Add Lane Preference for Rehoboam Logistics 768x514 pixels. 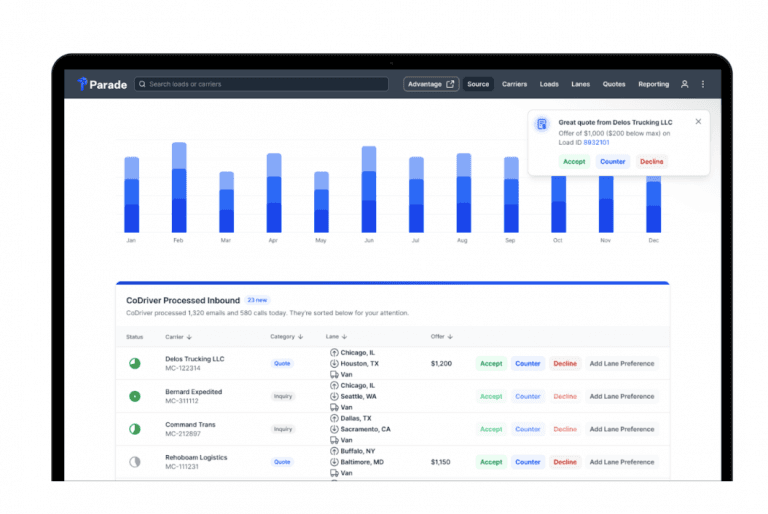pos(622,462)
